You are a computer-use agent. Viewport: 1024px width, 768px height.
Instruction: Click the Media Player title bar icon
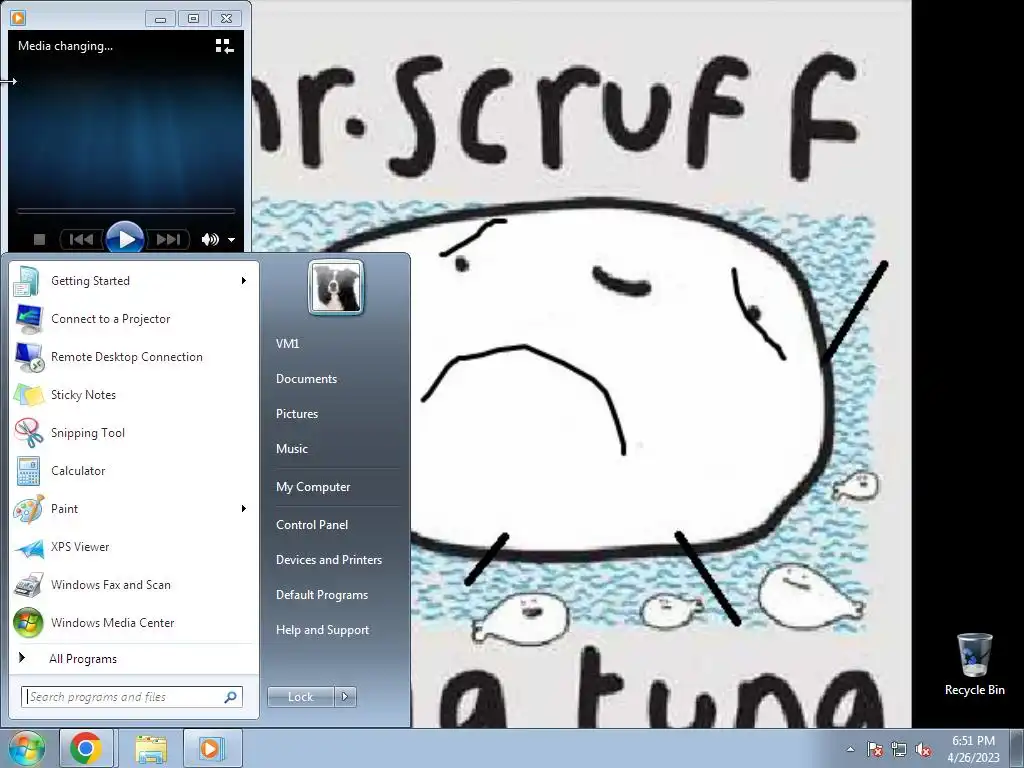coord(18,18)
